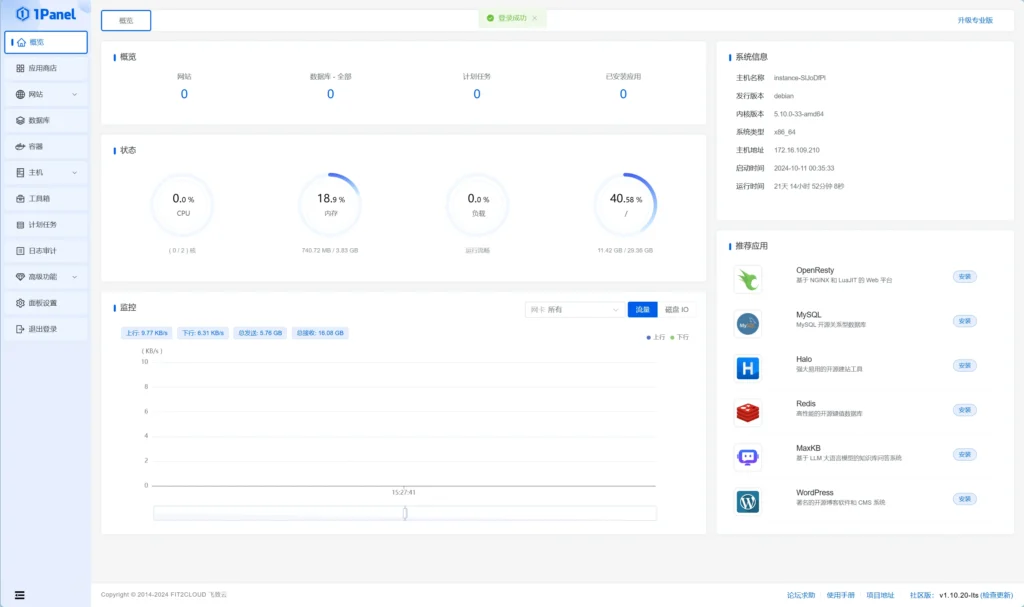Click the 主机 host icon
The image size is (1024, 607).
[x=20, y=172]
